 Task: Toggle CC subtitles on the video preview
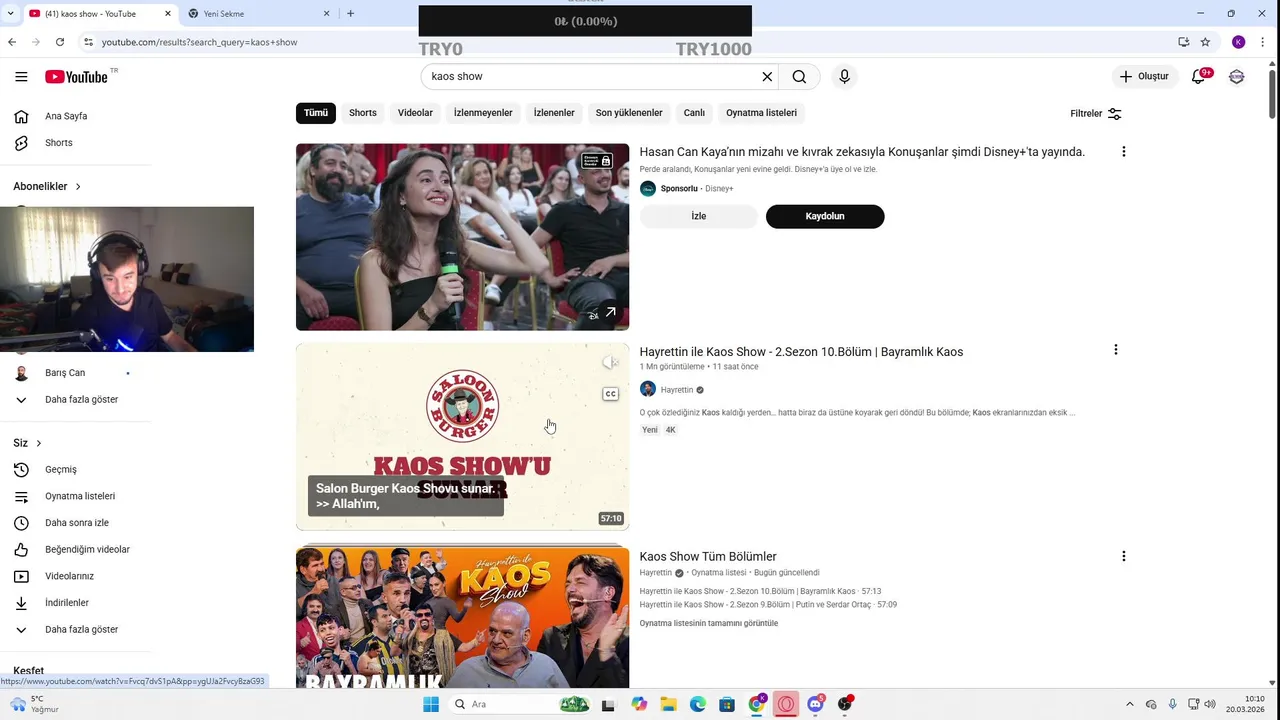[x=610, y=394]
